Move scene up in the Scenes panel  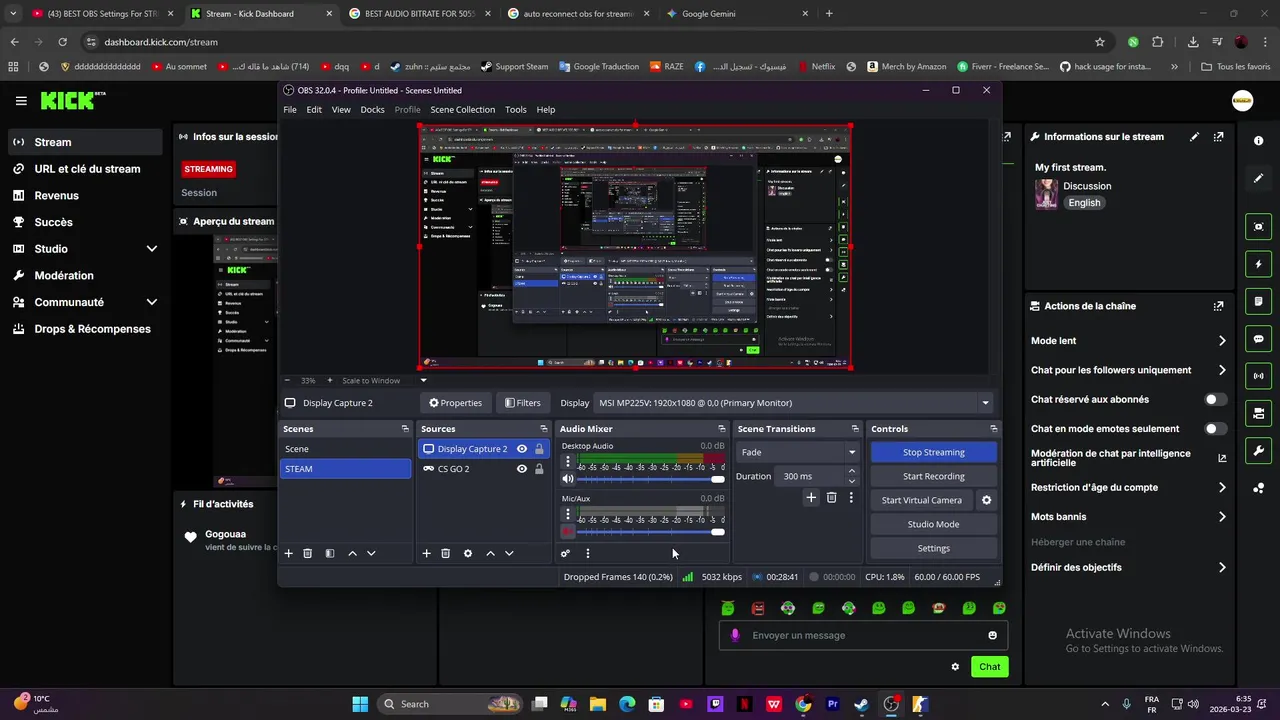click(x=352, y=553)
